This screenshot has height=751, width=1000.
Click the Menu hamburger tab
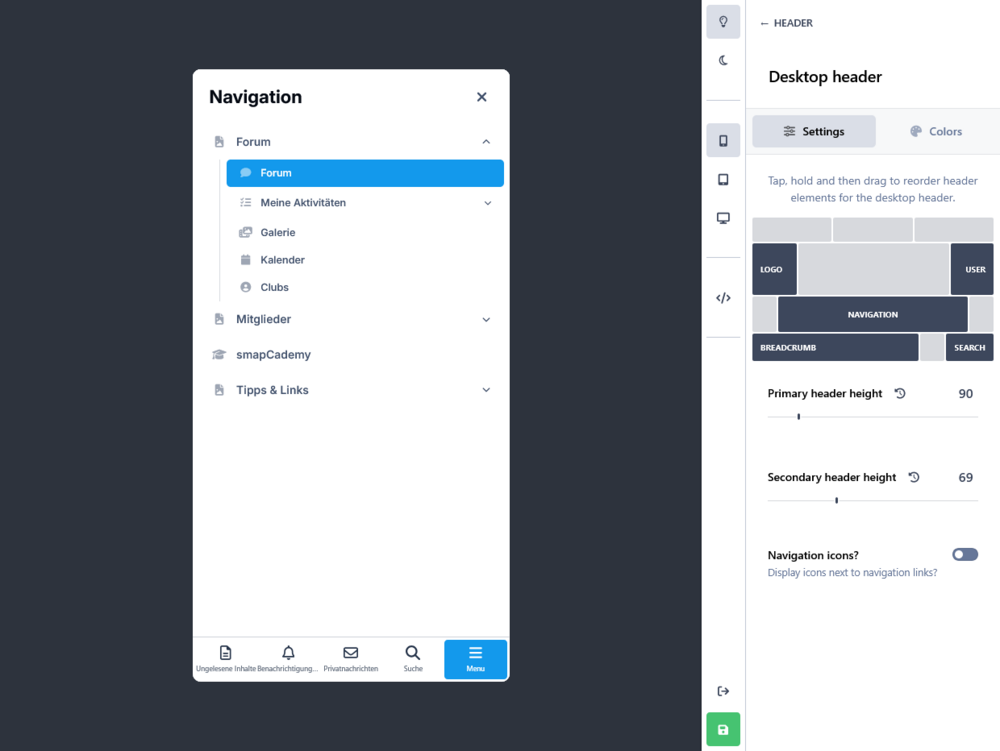point(475,659)
